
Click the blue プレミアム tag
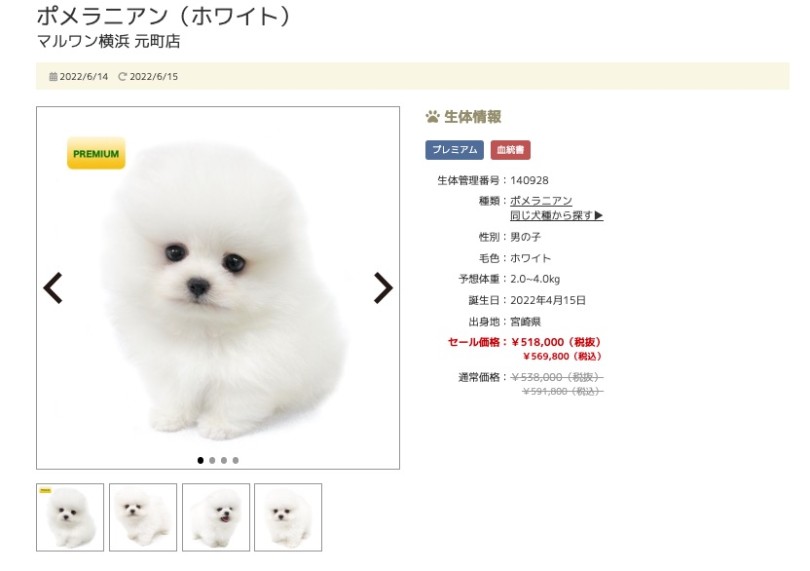[x=455, y=150]
